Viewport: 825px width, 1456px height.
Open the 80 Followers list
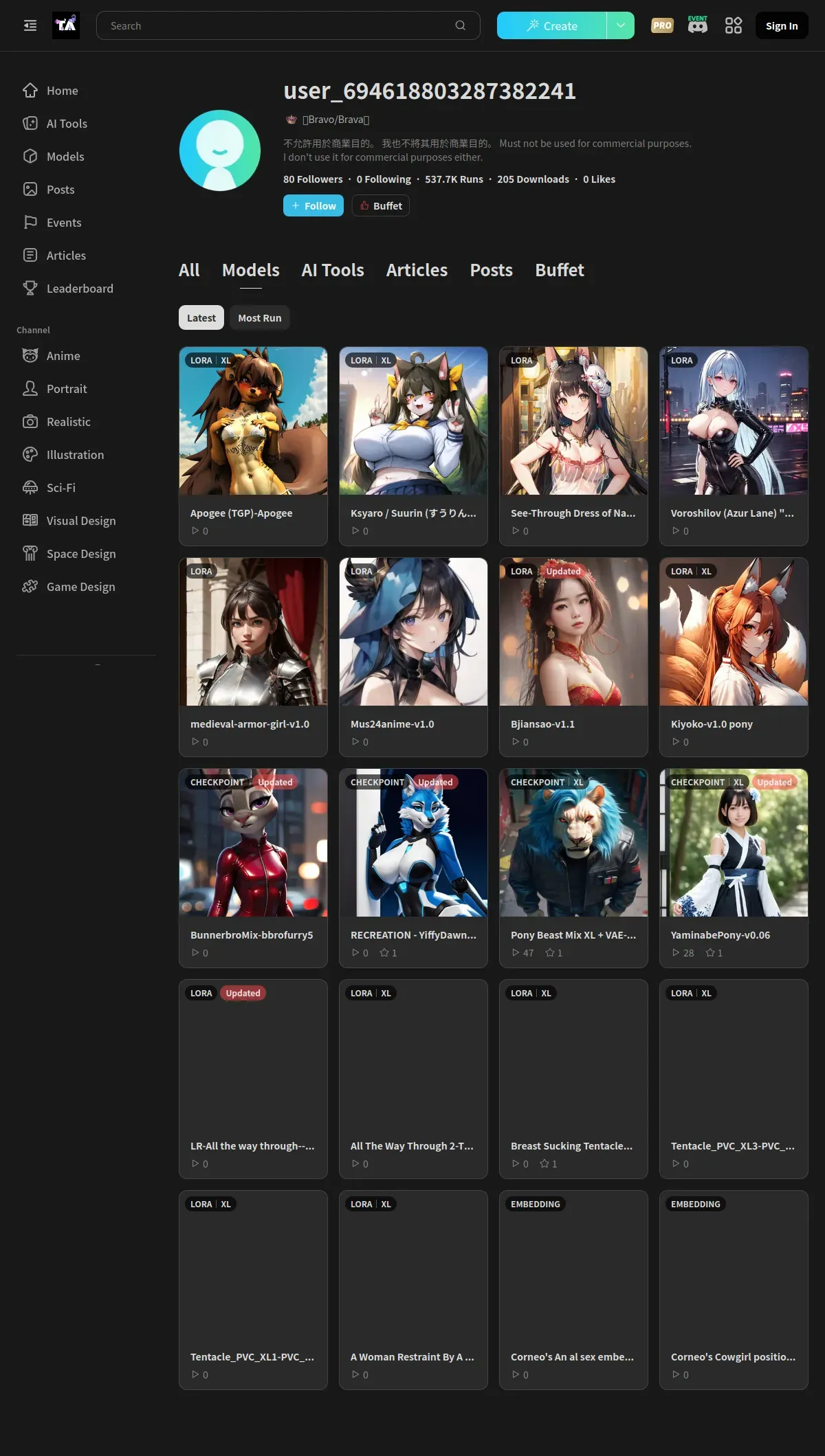pyautogui.click(x=313, y=179)
